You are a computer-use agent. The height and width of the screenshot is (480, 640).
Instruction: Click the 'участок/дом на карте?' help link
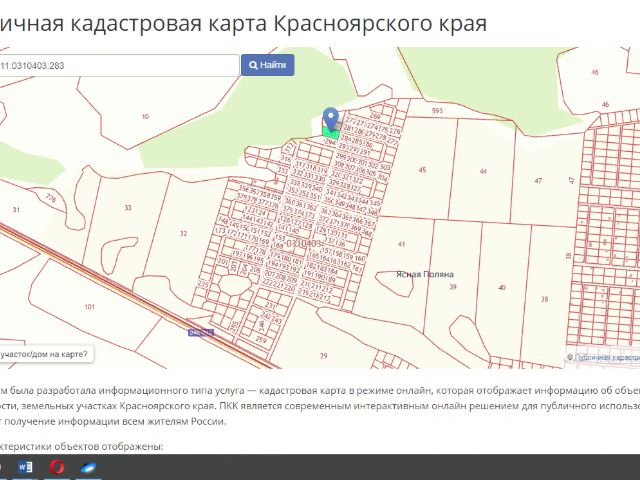pyautogui.click(x=44, y=353)
